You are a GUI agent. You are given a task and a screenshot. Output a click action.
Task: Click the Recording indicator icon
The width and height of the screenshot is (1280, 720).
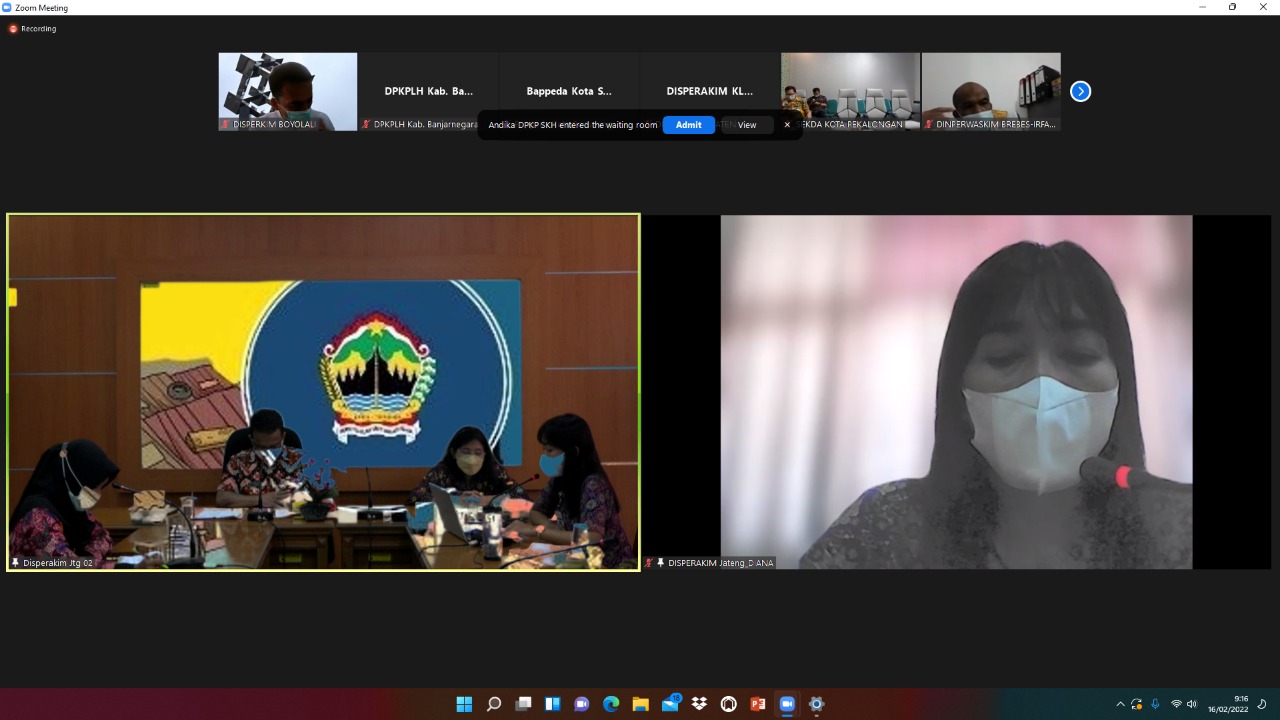pyautogui.click(x=14, y=29)
